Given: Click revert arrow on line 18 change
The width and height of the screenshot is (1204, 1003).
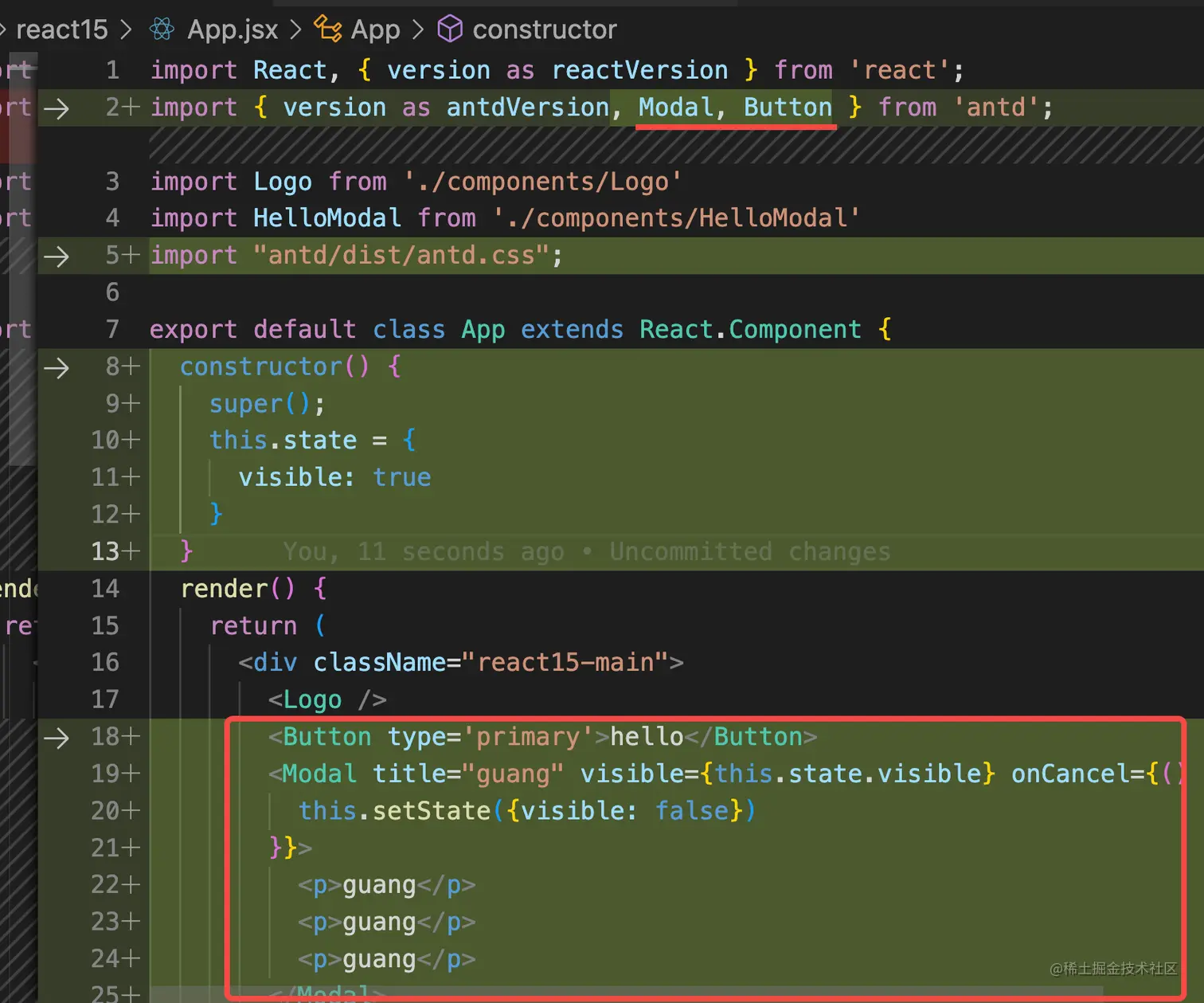Looking at the screenshot, I should coord(57,737).
